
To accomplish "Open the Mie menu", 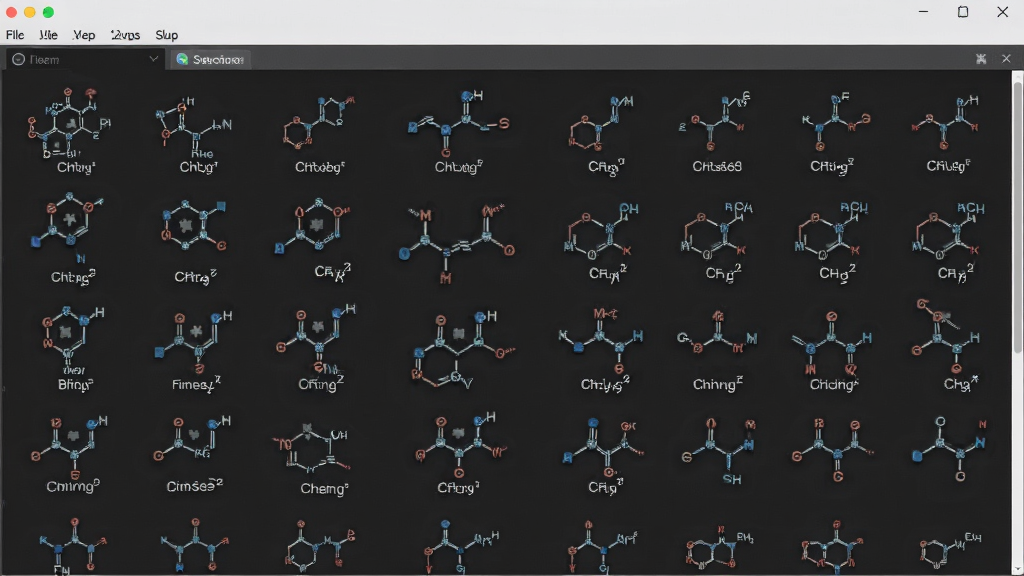I will pos(48,35).
